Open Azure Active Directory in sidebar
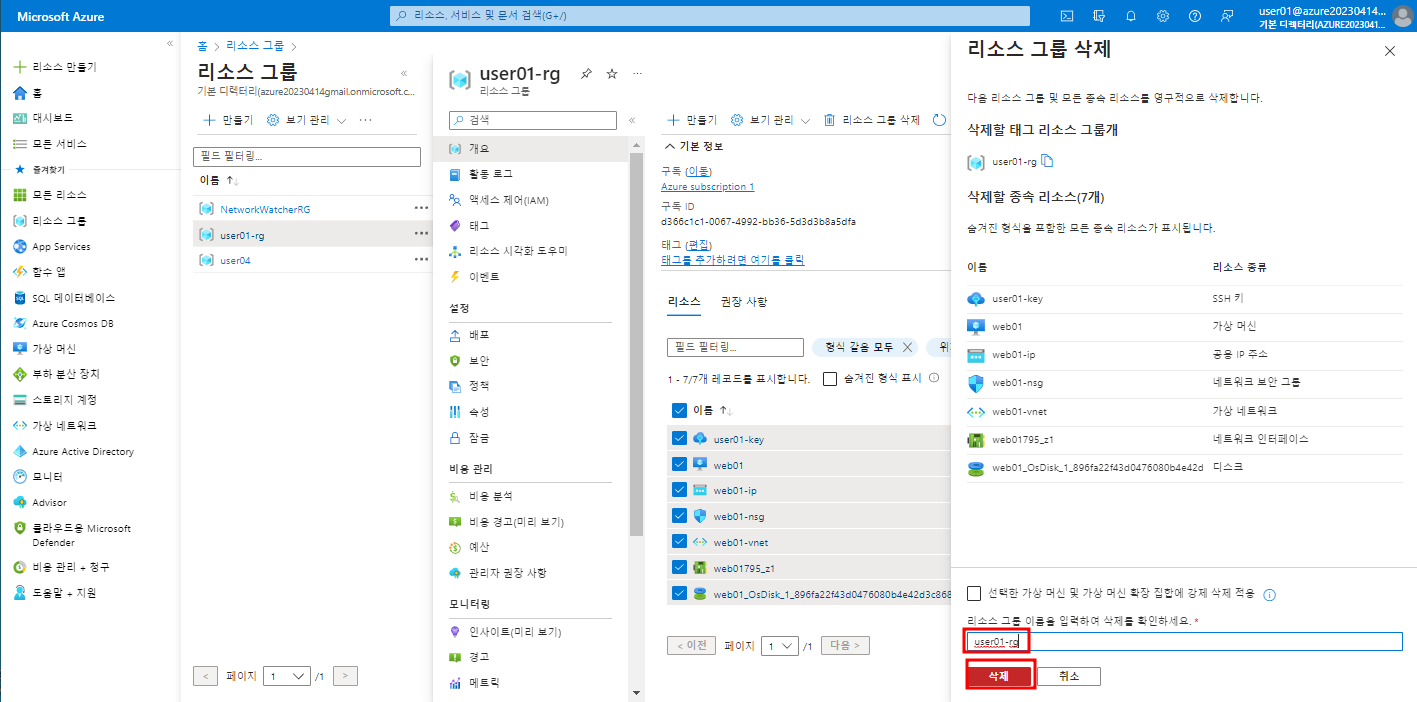The height and width of the screenshot is (702, 1417). [82, 451]
